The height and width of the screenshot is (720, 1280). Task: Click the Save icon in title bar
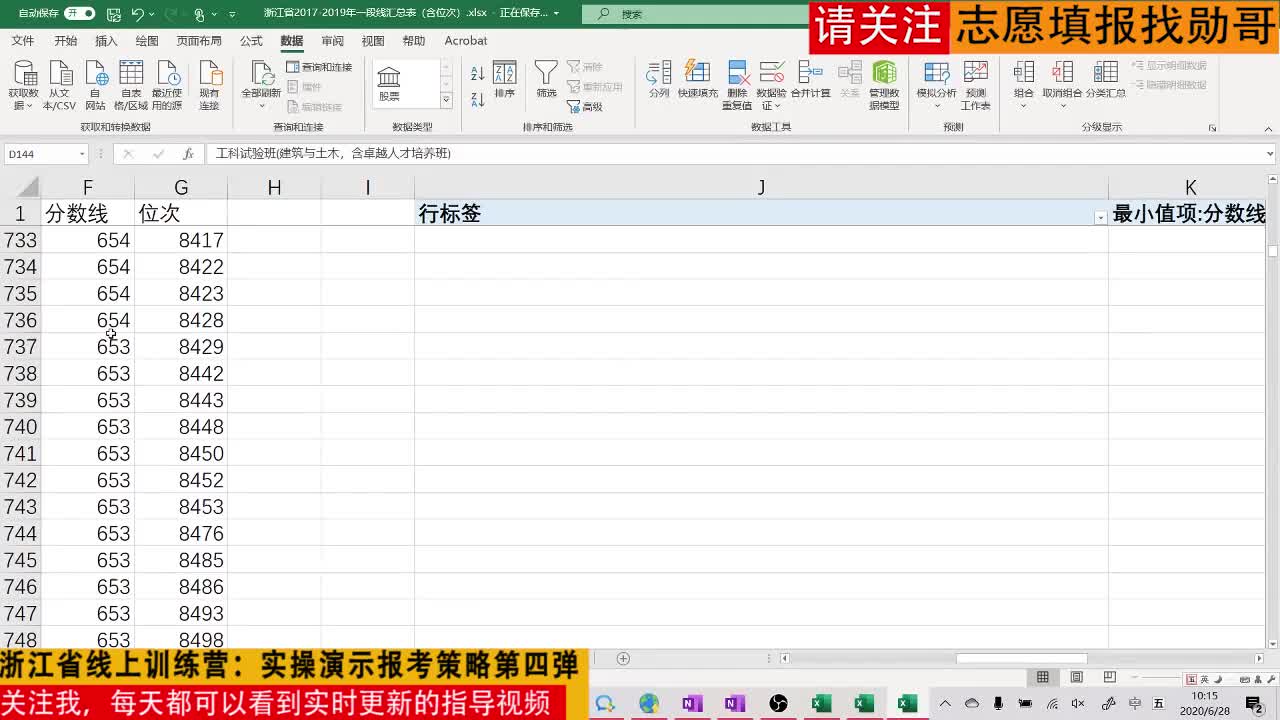(x=113, y=14)
